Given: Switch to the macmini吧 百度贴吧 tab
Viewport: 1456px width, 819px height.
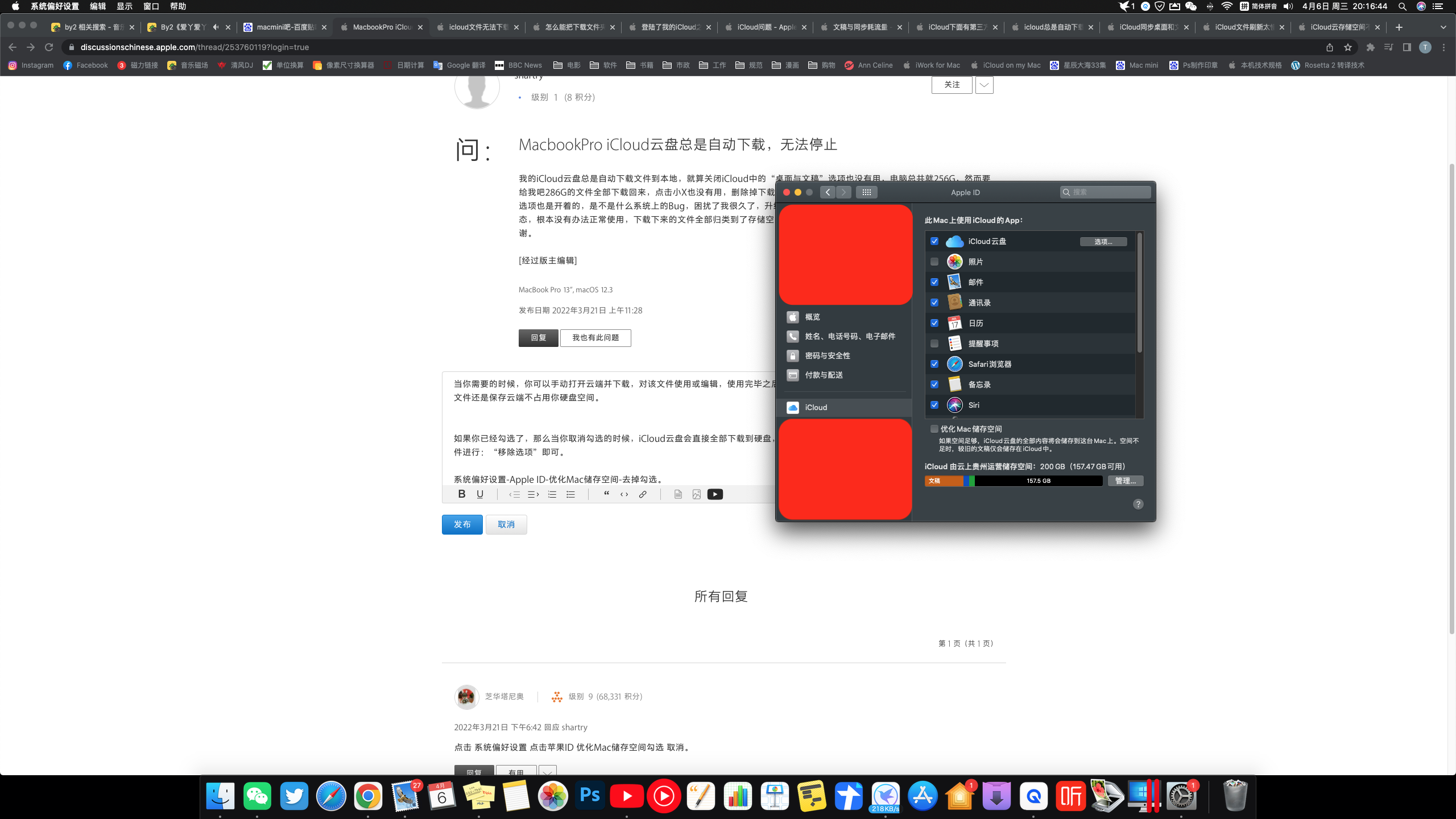Looking at the screenshot, I should pyautogui.click(x=284, y=27).
